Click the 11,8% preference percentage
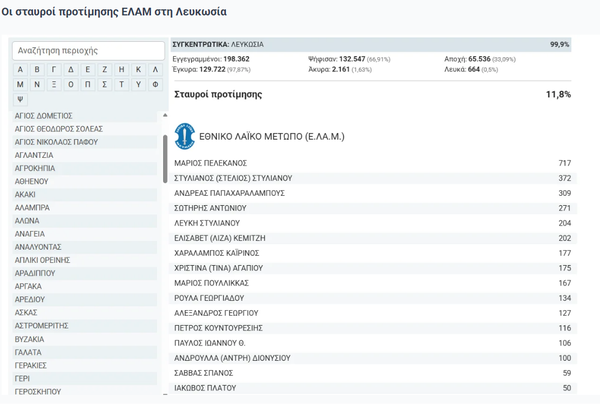This screenshot has height=407, width=600. pos(558,94)
